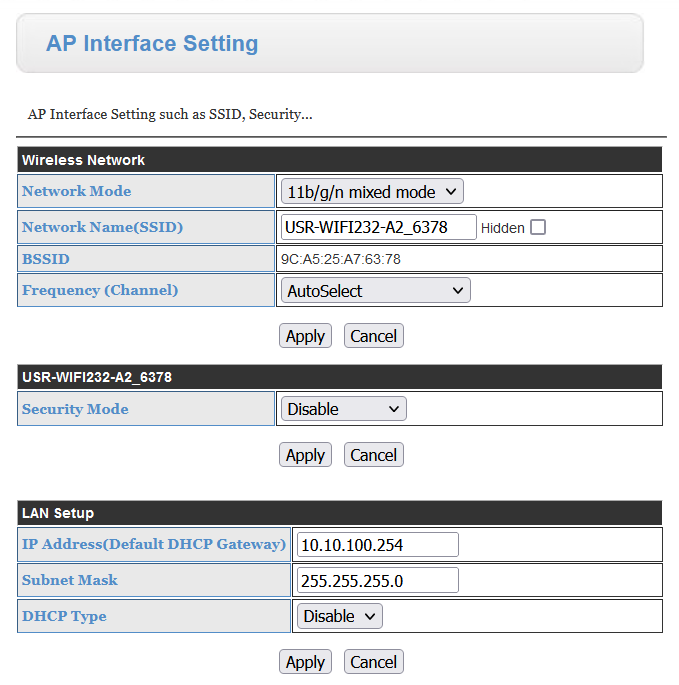Cancel the Wireless Network changes

(x=374, y=336)
